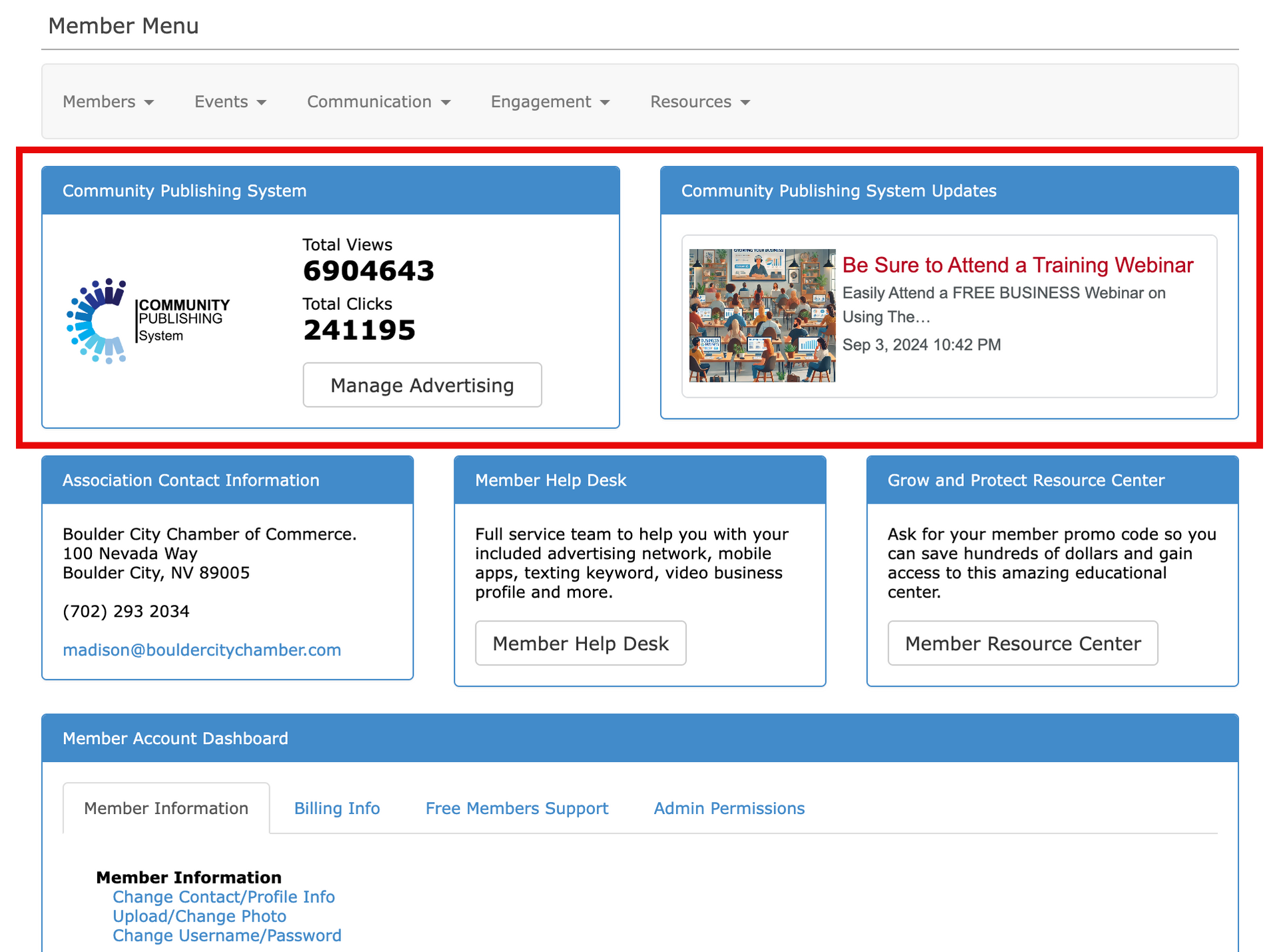Open the Free Members Support tab
1279x952 pixels.
[x=516, y=808]
